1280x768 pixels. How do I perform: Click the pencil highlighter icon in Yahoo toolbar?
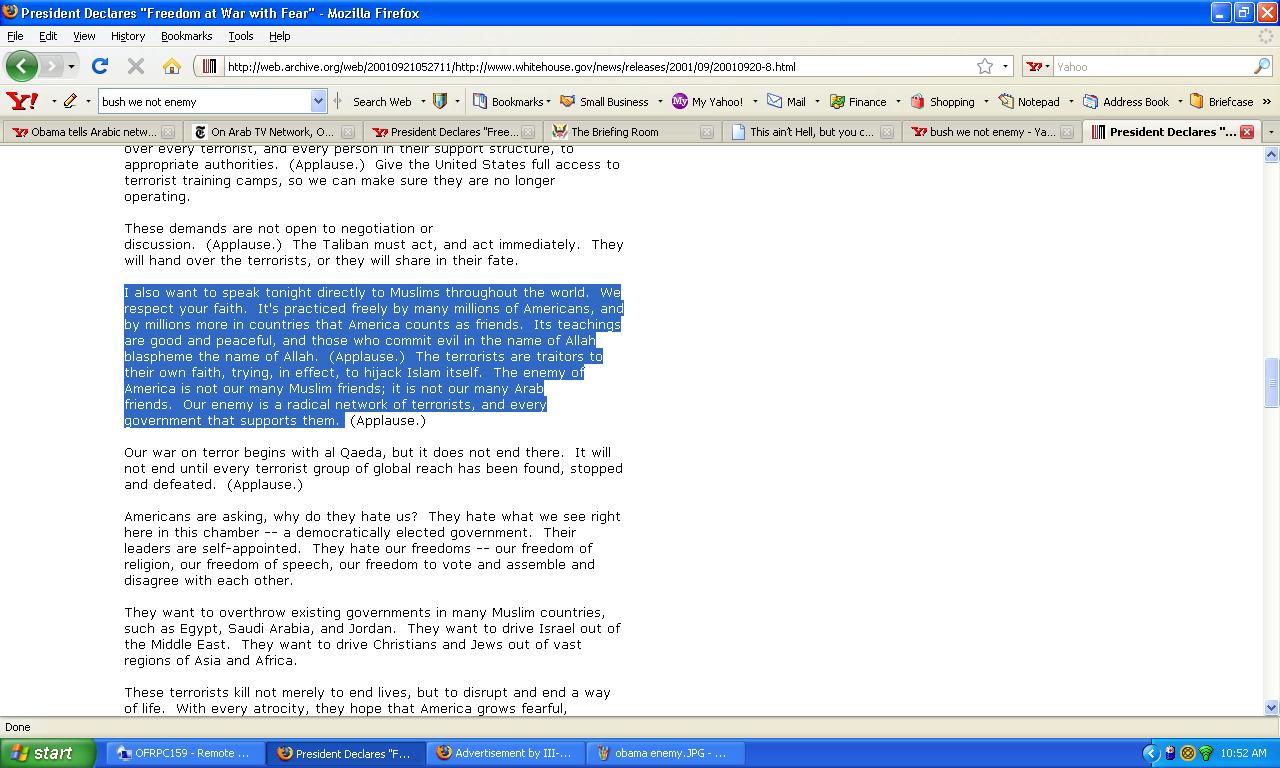coord(70,101)
